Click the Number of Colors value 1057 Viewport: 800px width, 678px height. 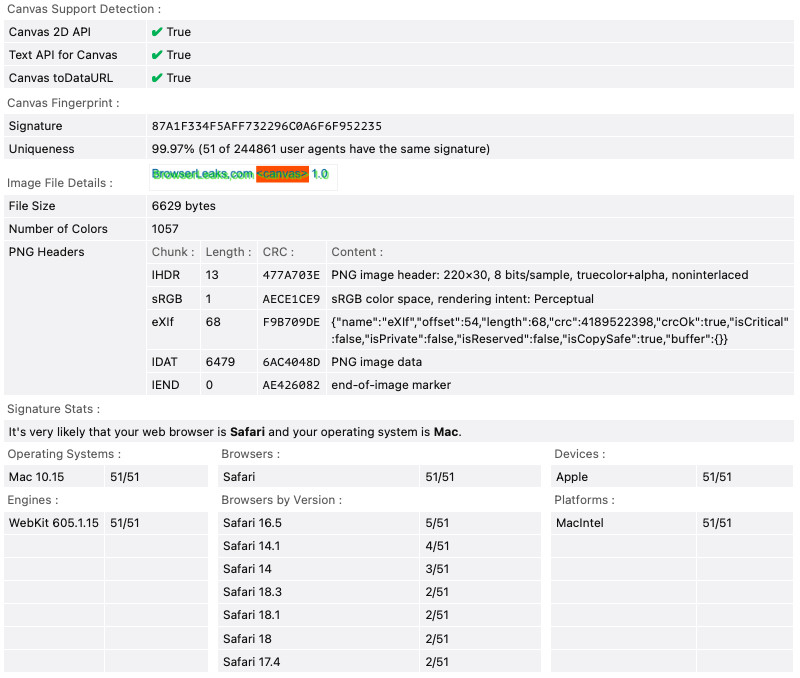[165, 229]
